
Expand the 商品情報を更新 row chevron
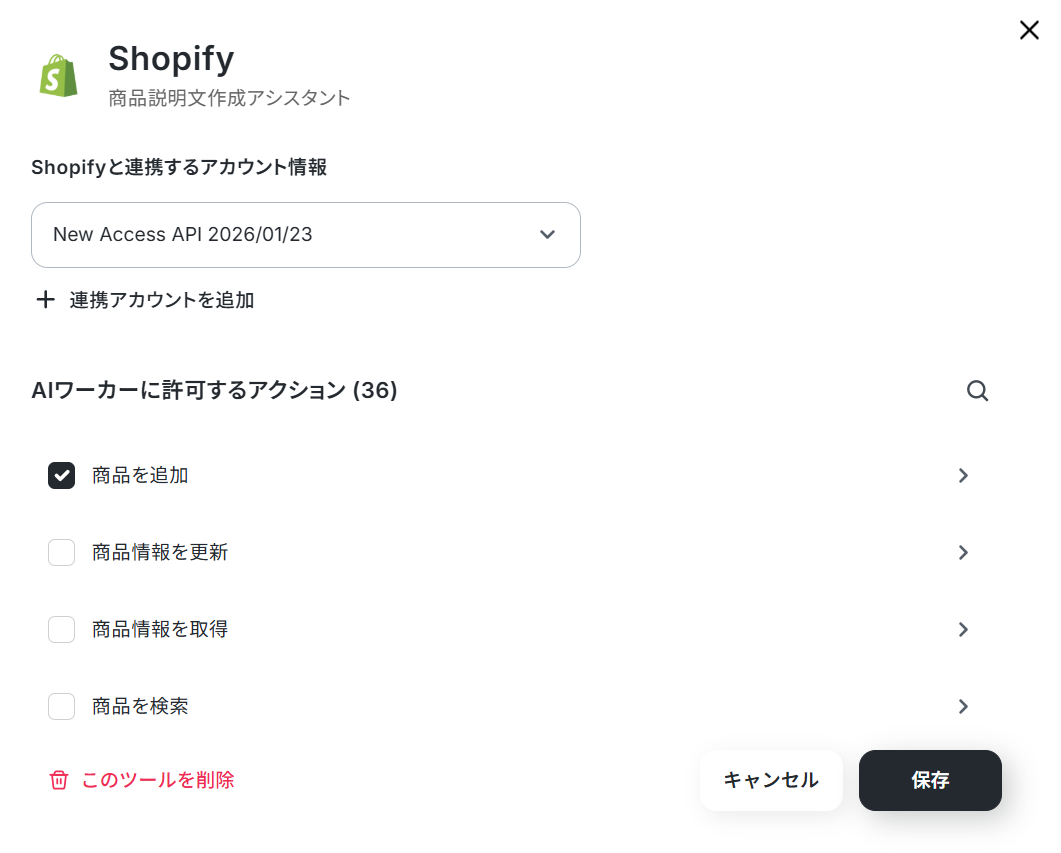tap(963, 553)
